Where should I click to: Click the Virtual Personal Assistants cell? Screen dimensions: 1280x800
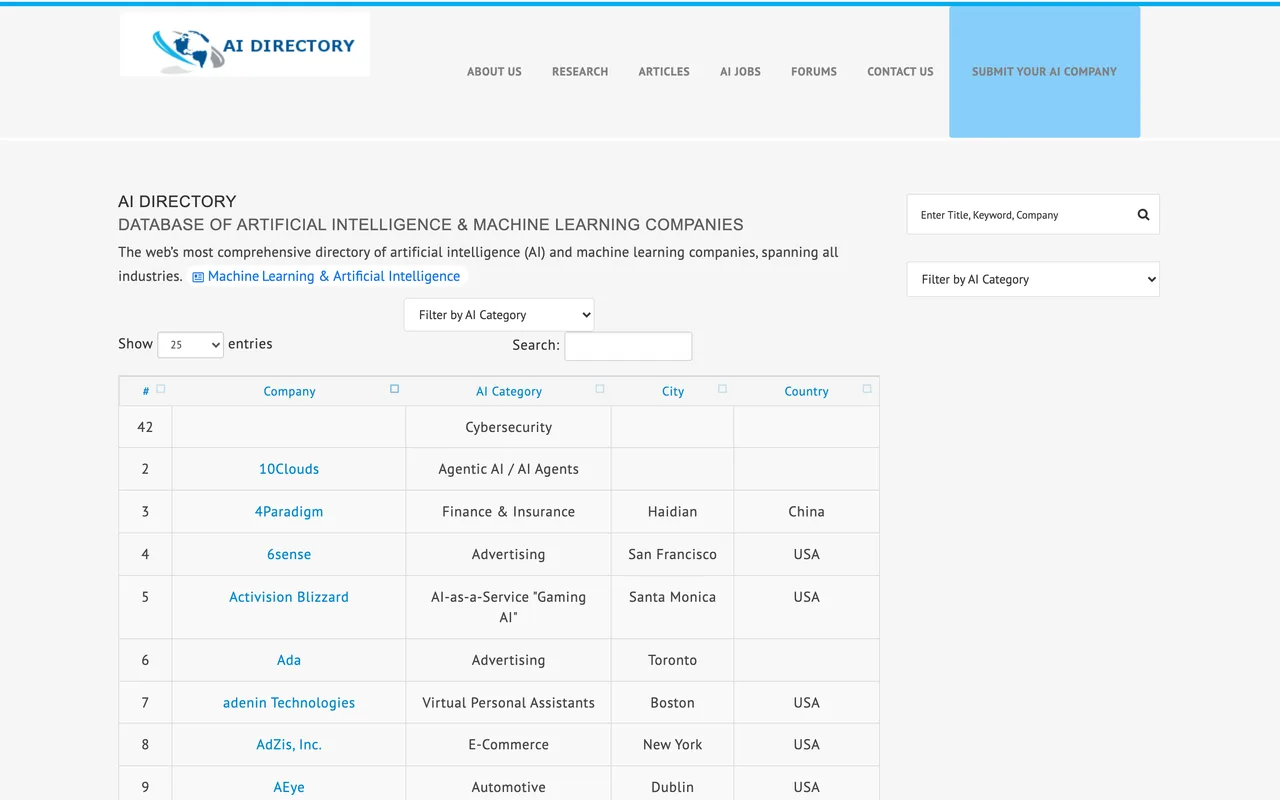tap(508, 703)
